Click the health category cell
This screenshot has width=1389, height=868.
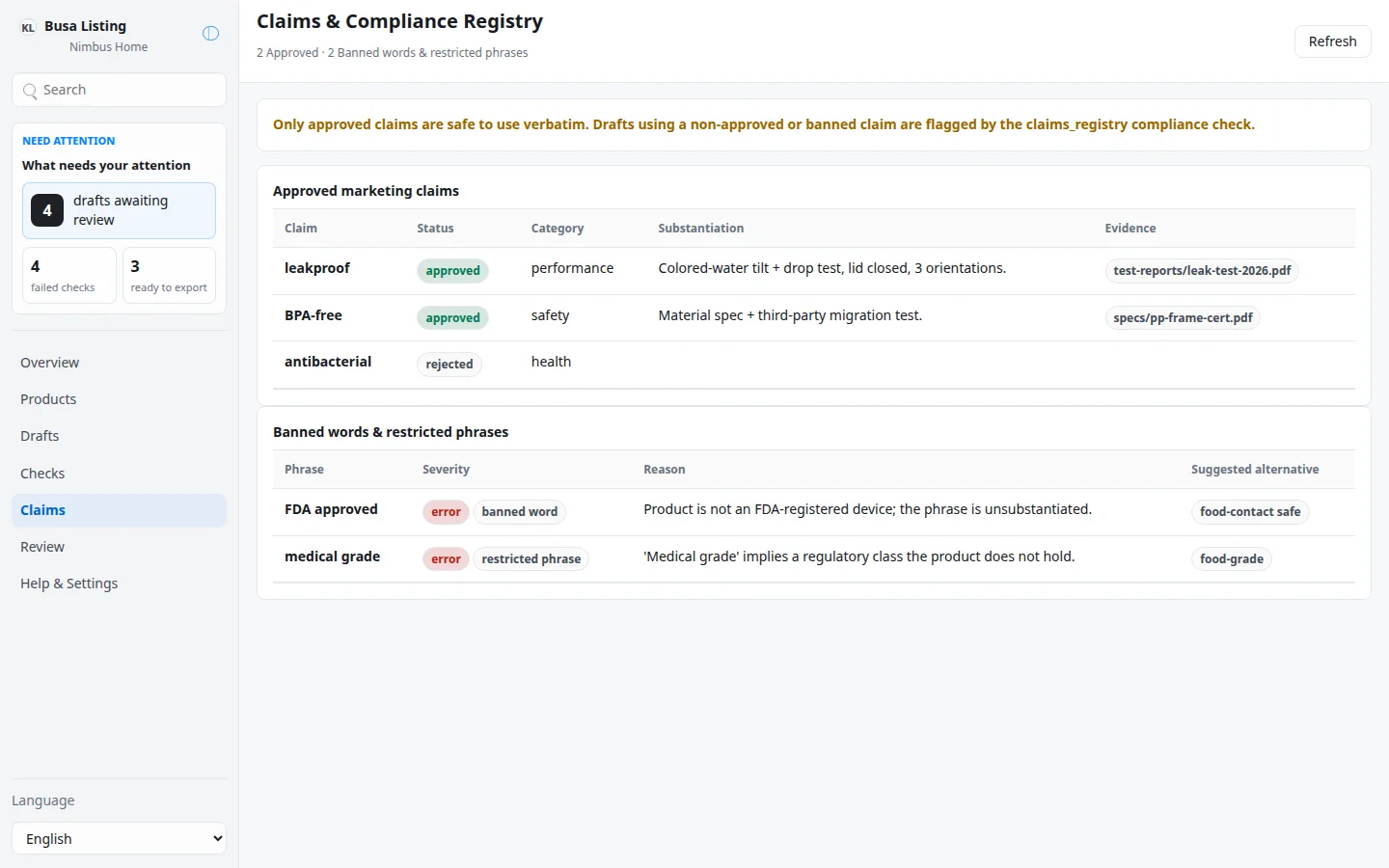[551, 362]
